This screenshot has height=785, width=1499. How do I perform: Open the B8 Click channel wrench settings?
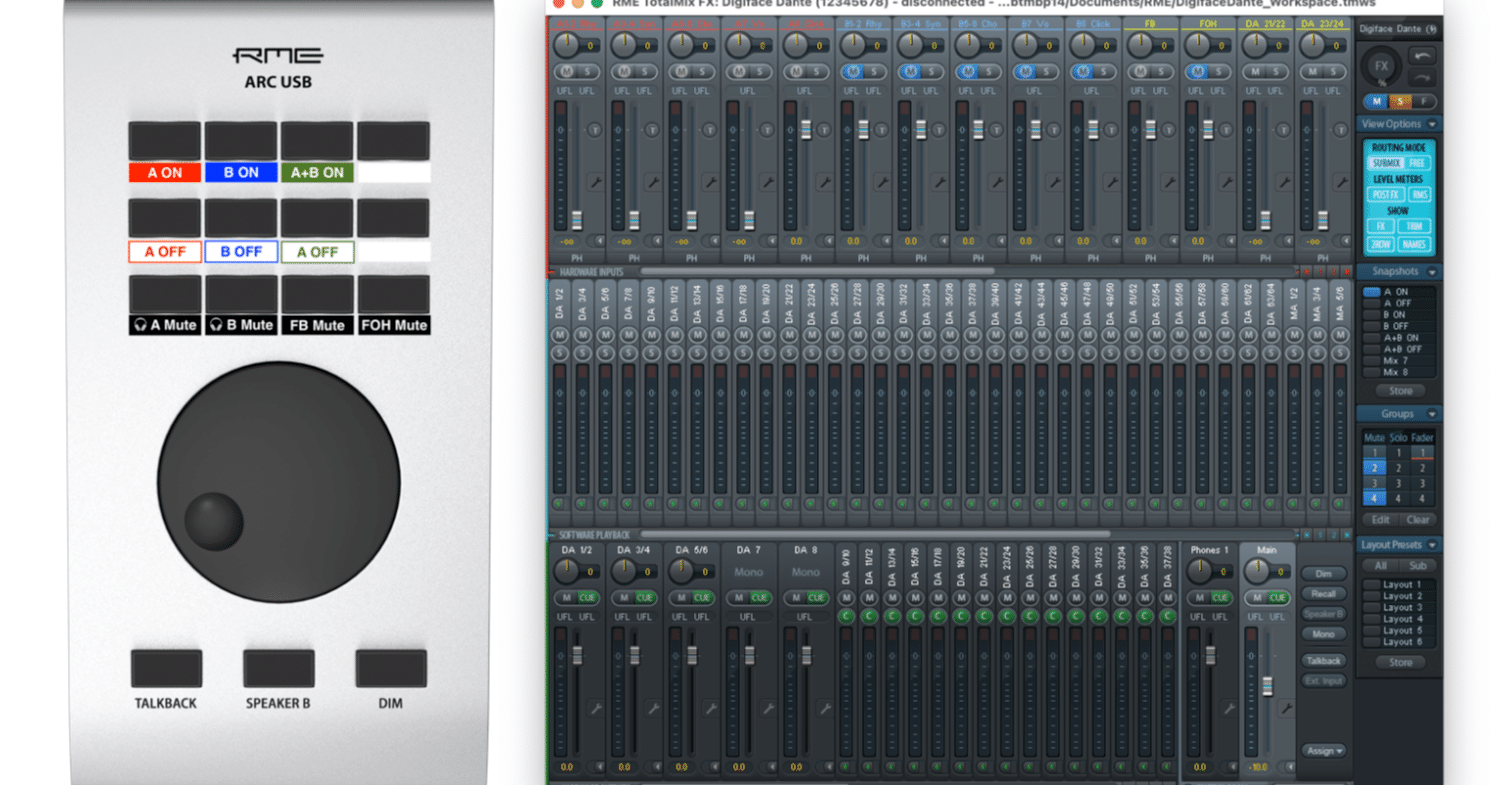coord(1111,181)
